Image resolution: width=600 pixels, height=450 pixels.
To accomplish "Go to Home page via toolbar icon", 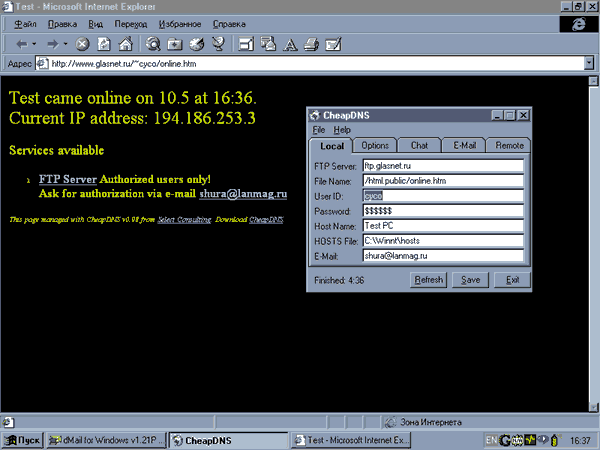I will tap(124, 44).
